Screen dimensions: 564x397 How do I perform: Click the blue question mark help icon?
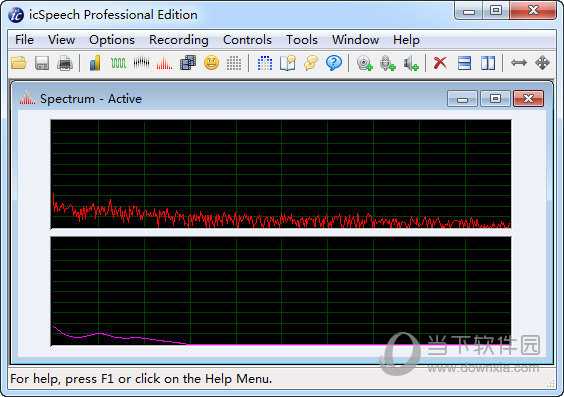coord(334,63)
